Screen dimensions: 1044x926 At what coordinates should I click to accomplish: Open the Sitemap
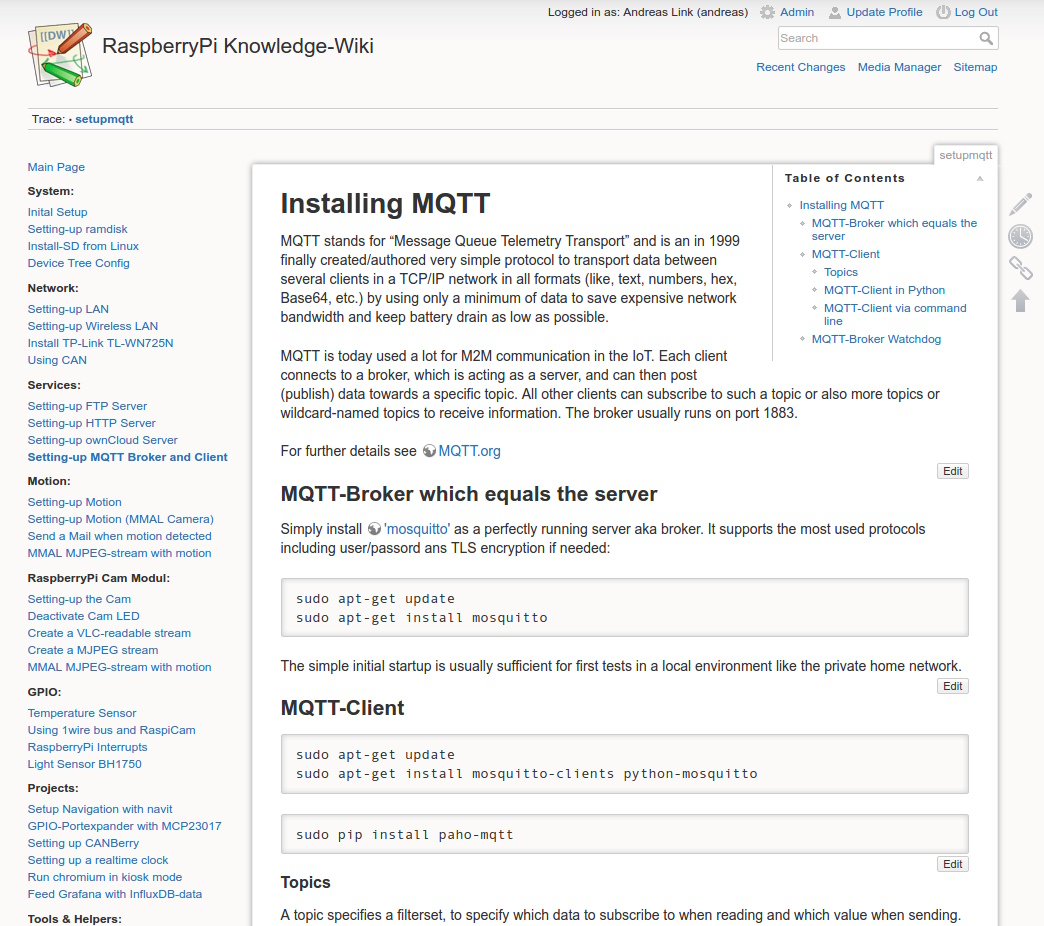tap(975, 67)
